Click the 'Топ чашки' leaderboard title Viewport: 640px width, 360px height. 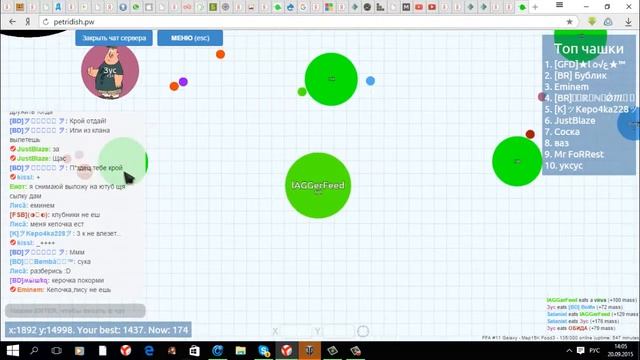pos(589,49)
